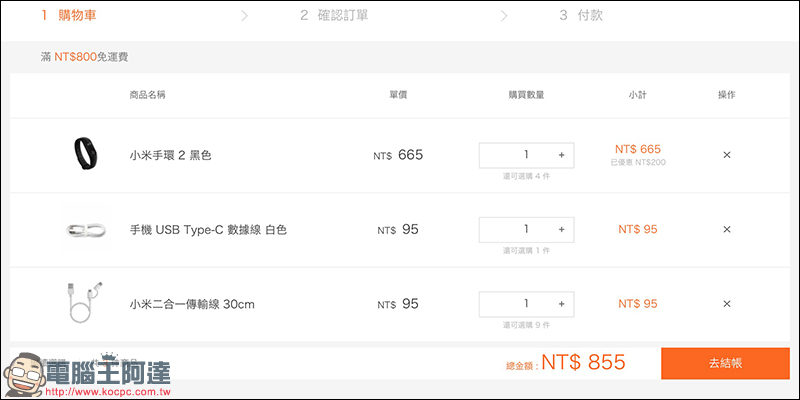The width and height of the screenshot is (800, 400).
Task: Increase quantity of USB Type-C 數據線
Action: coord(562,230)
